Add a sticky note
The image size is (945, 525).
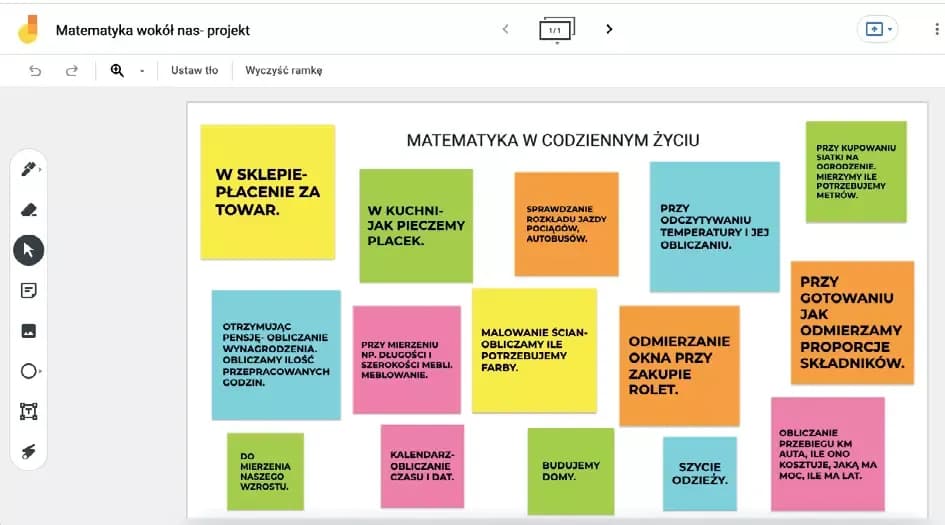click(x=28, y=290)
